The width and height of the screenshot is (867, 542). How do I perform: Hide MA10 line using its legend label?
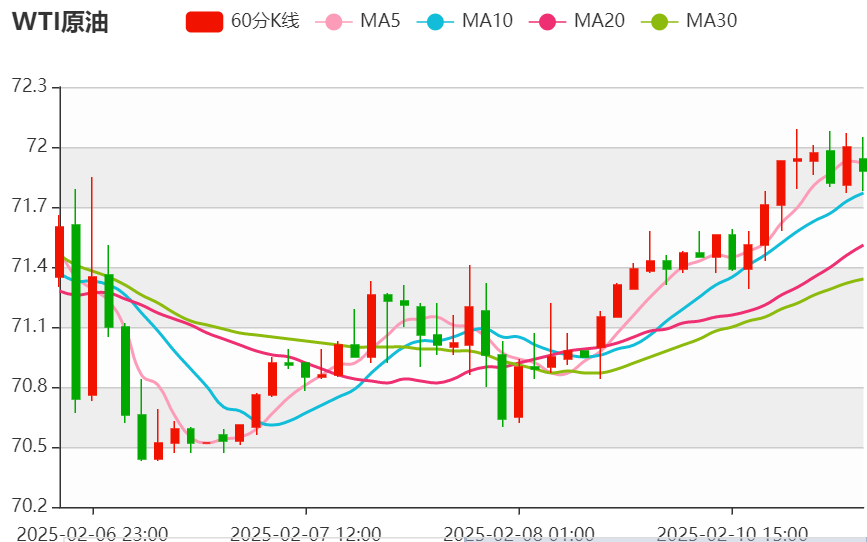pyautogui.click(x=487, y=21)
